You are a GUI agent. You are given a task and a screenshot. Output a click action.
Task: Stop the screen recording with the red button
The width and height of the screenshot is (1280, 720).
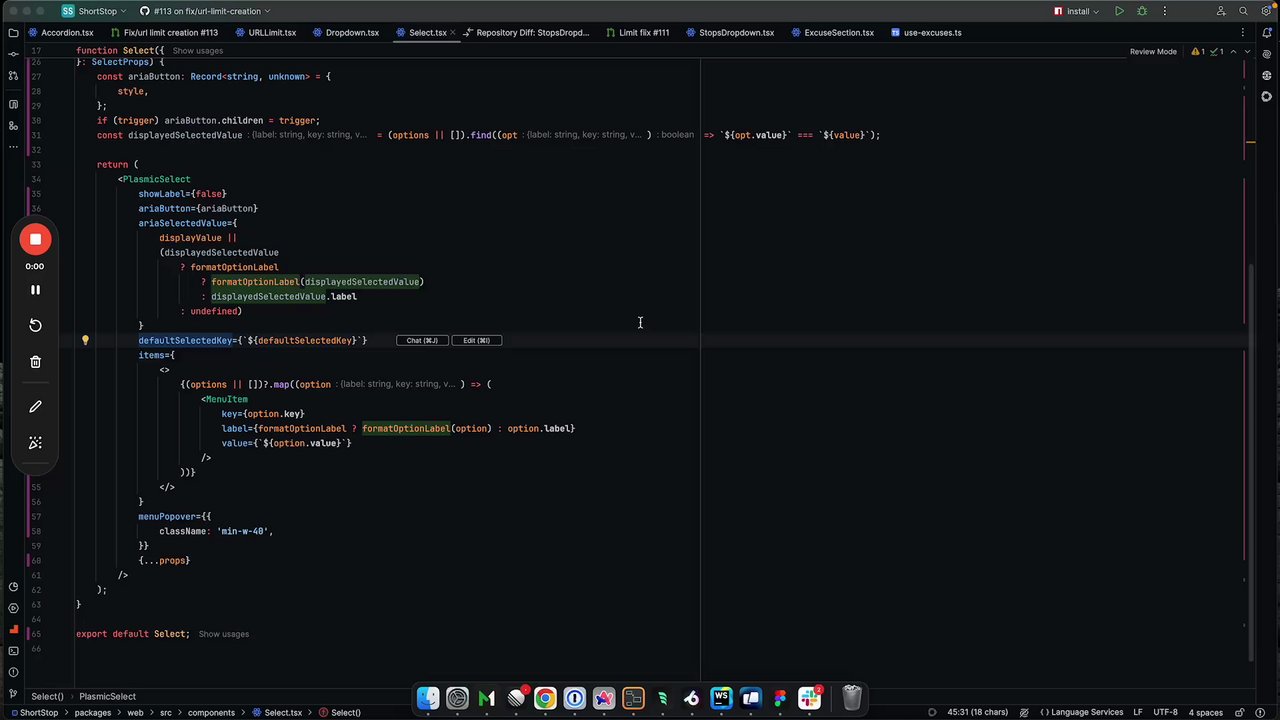pyautogui.click(x=35, y=239)
